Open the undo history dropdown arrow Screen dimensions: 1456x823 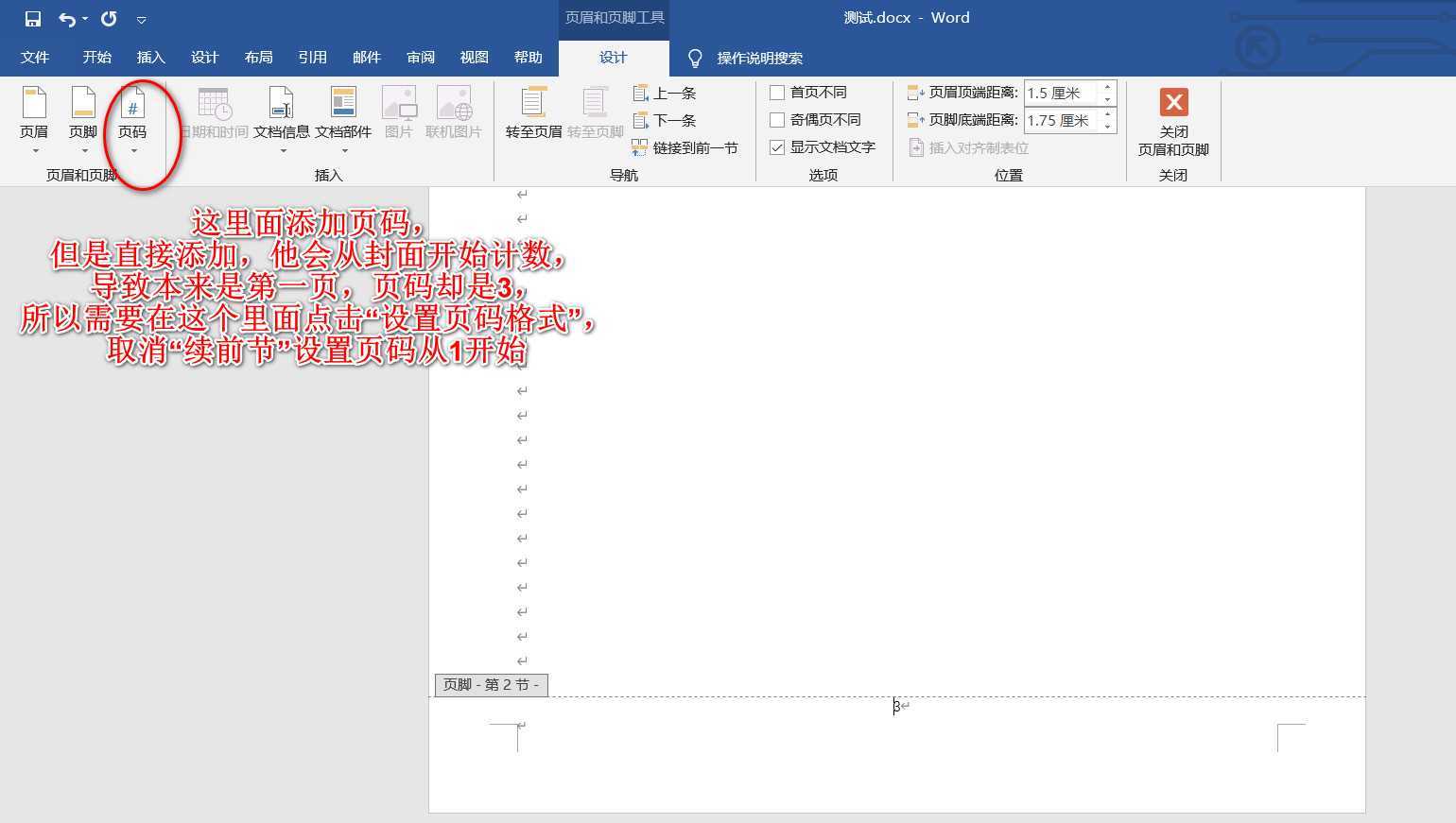coord(85,19)
